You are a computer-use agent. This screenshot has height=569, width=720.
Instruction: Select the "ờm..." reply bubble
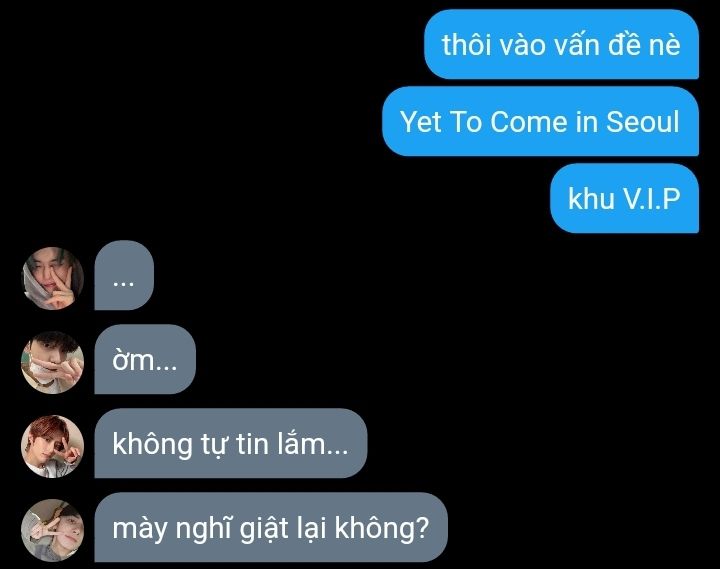pyautogui.click(x=145, y=359)
